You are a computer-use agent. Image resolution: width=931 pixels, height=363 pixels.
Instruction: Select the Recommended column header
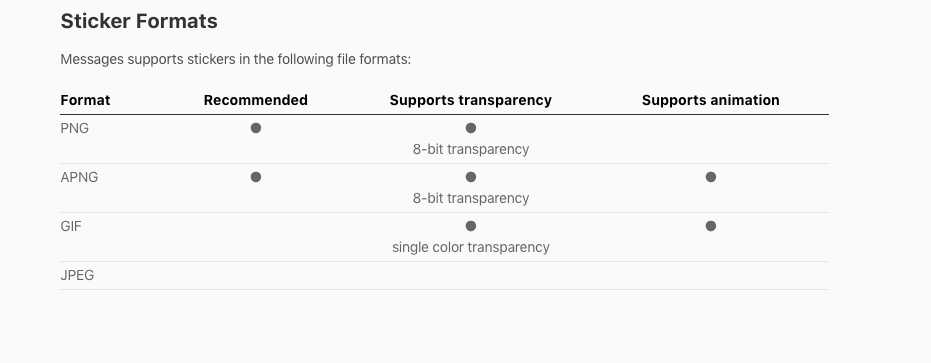(256, 100)
